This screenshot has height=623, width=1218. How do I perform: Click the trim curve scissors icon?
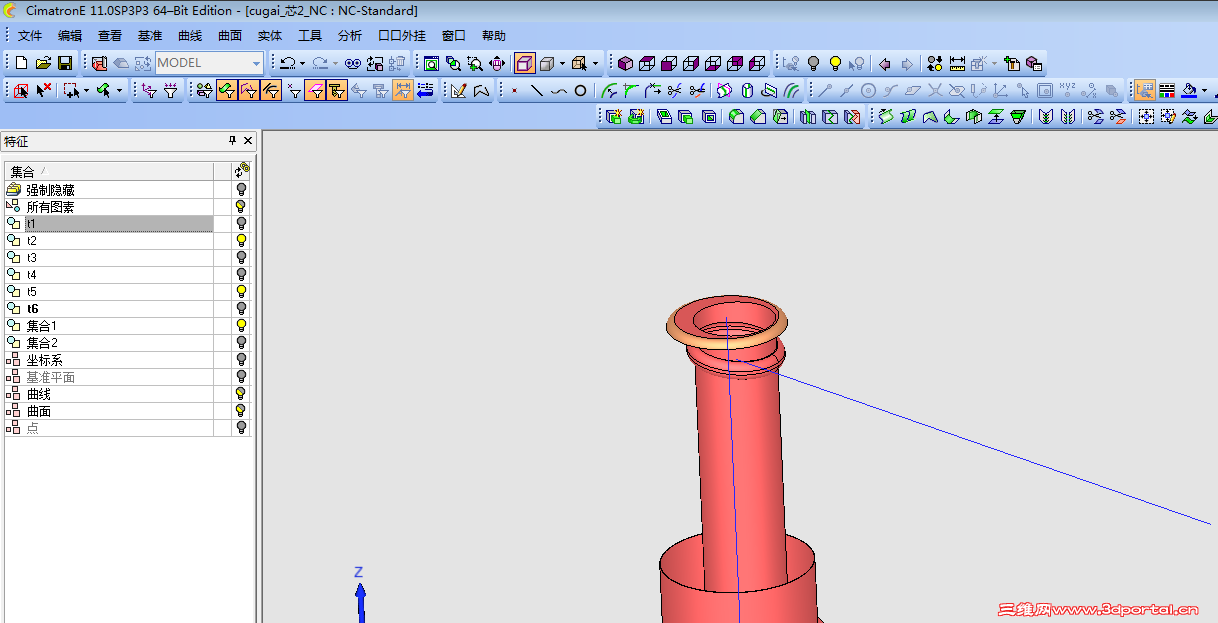(x=675, y=90)
